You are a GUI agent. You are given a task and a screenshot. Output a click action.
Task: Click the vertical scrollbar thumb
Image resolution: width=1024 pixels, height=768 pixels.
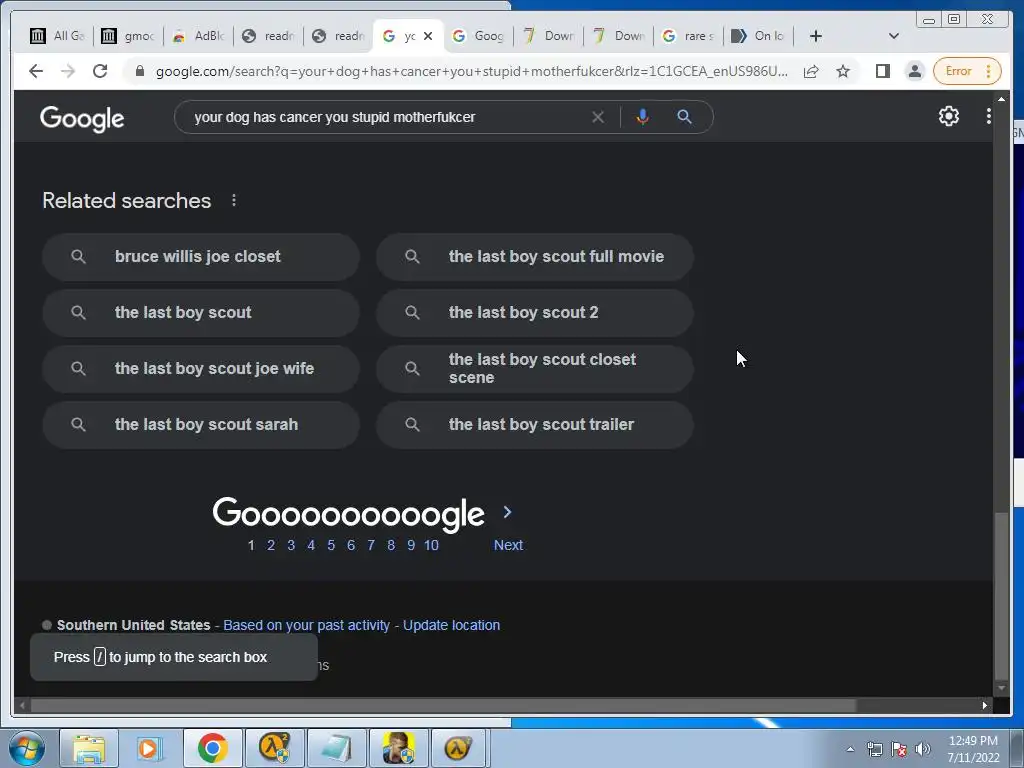pos(1001,596)
